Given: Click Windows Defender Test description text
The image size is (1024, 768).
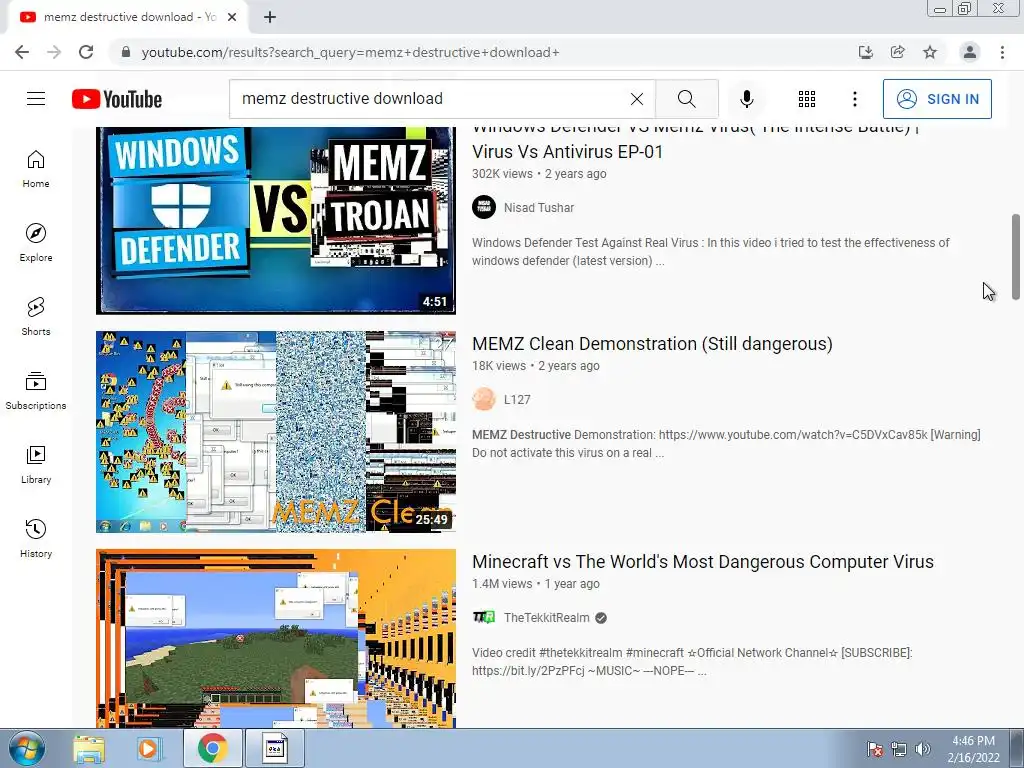Looking at the screenshot, I should coord(711,251).
